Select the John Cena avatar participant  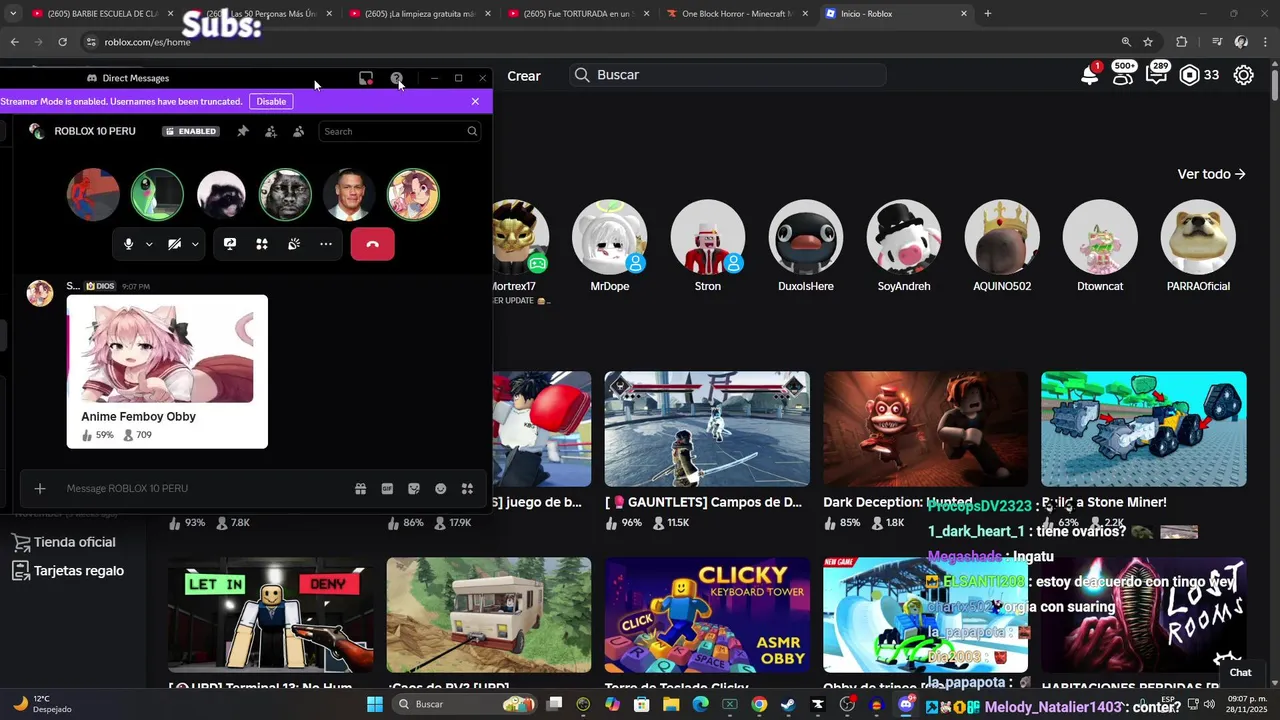point(349,194)
